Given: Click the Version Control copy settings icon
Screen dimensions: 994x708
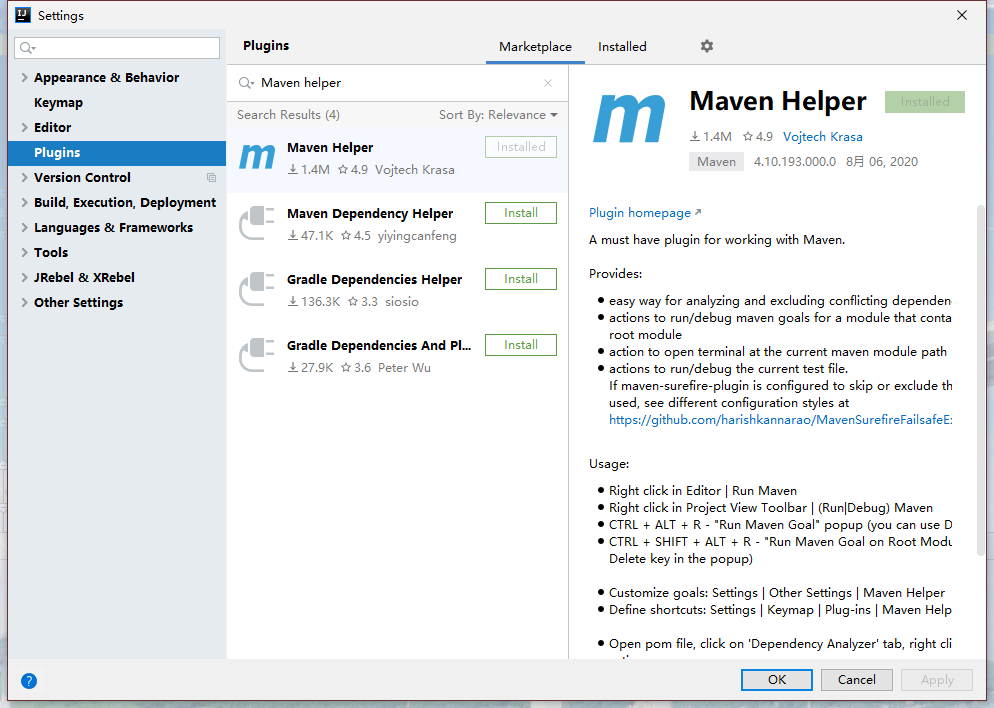Looking at the screenshot, I should 211,178.
